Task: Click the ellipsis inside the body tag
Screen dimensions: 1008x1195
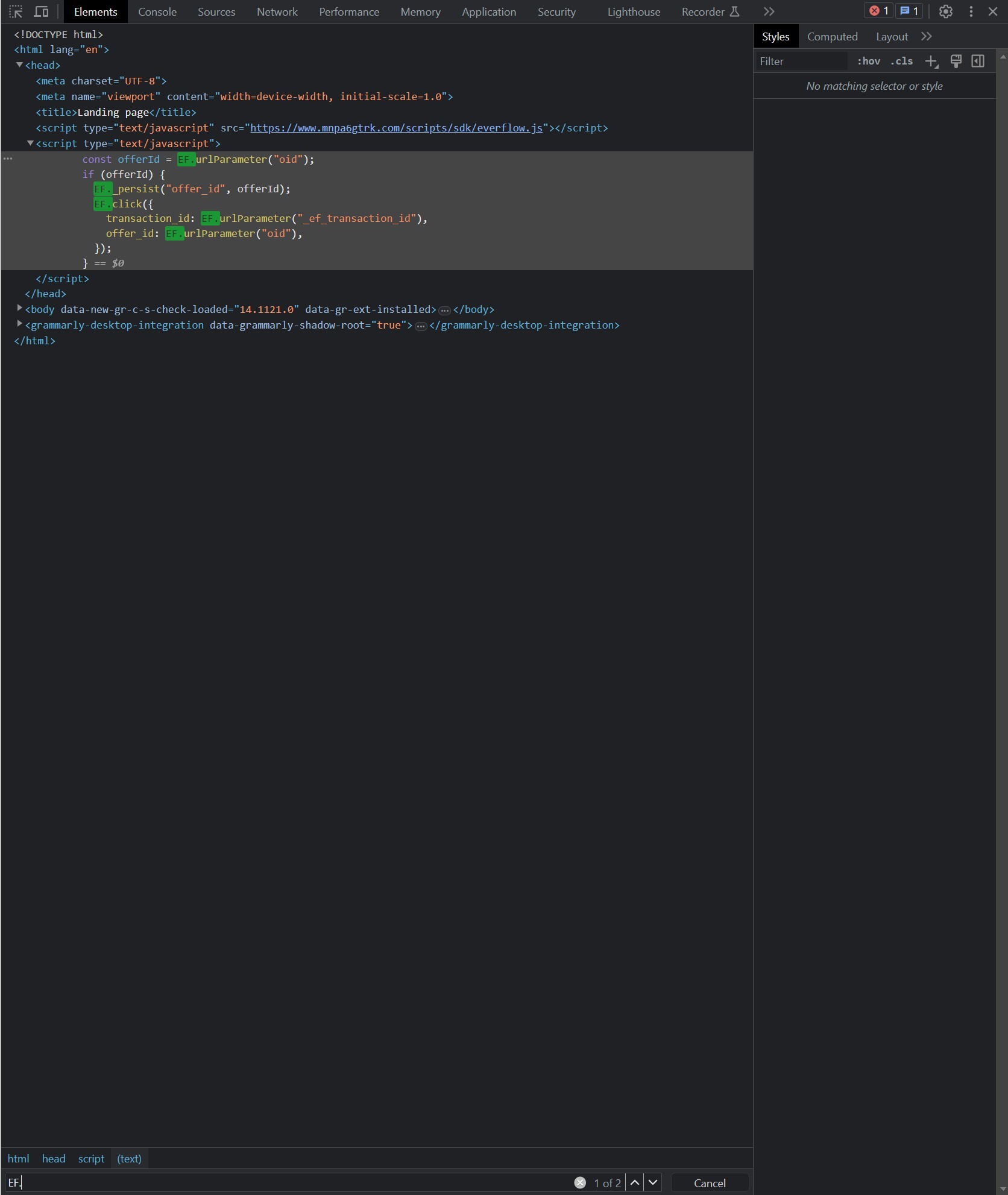Action: click(444, 311)
